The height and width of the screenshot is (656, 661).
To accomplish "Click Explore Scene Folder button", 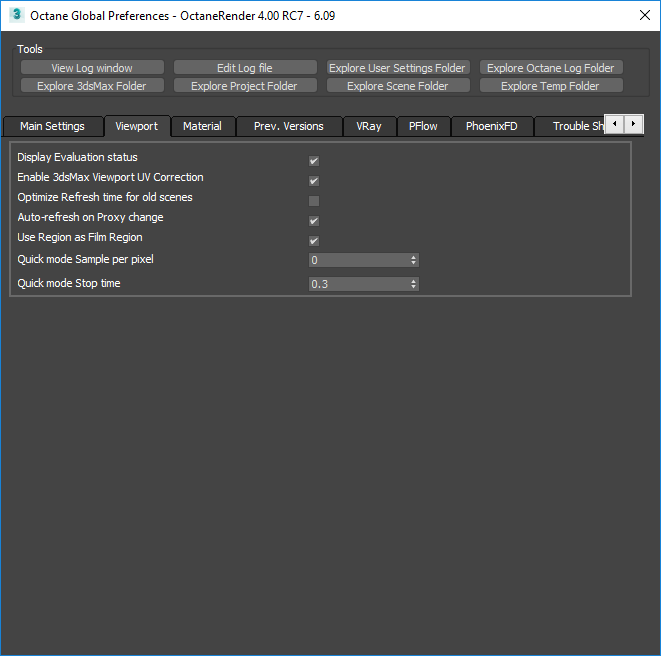I will pos(398,86).
